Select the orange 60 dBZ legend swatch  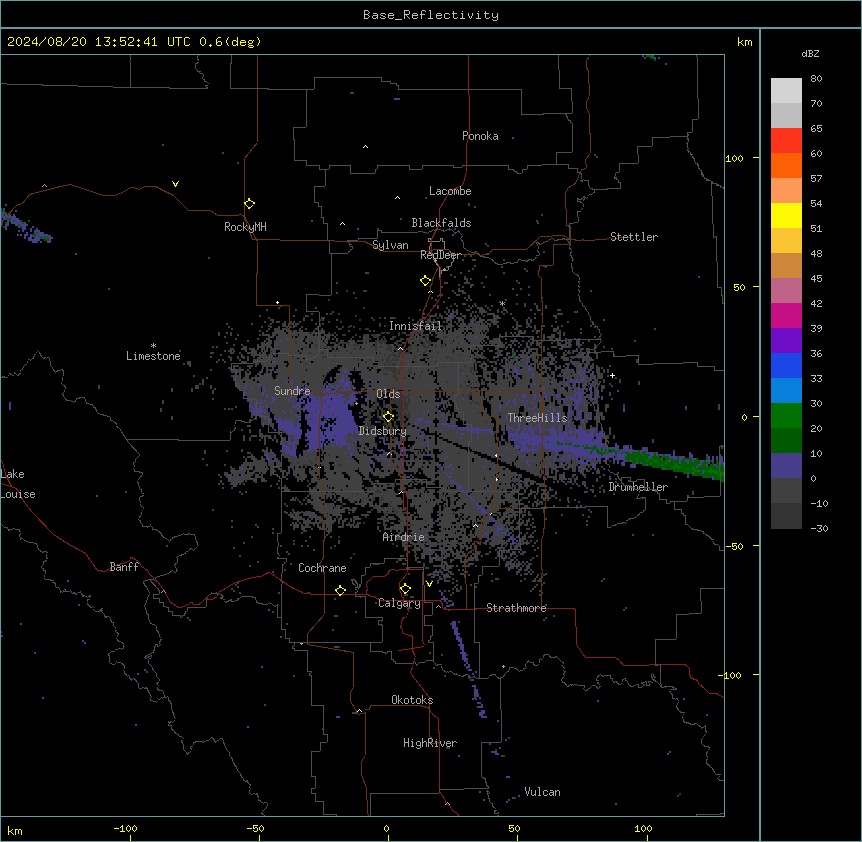pos(786,165)
